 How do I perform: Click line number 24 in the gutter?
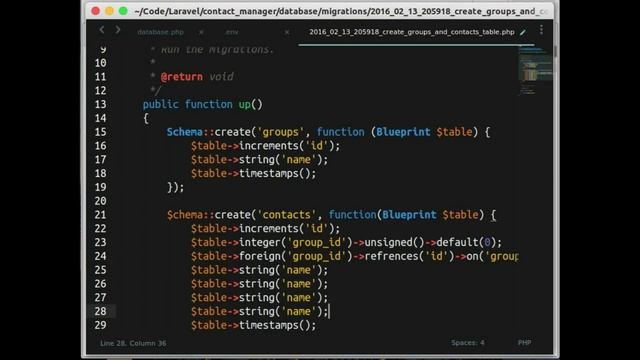coord(100,256)
